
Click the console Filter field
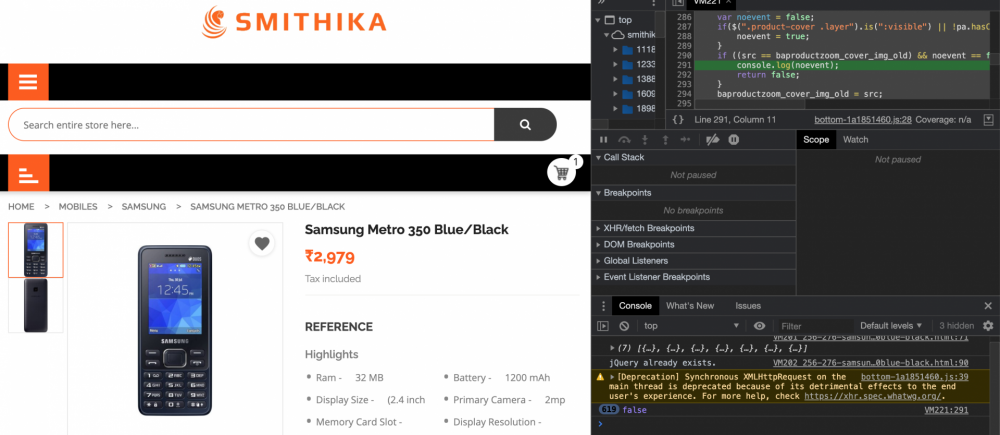point(814,326)
